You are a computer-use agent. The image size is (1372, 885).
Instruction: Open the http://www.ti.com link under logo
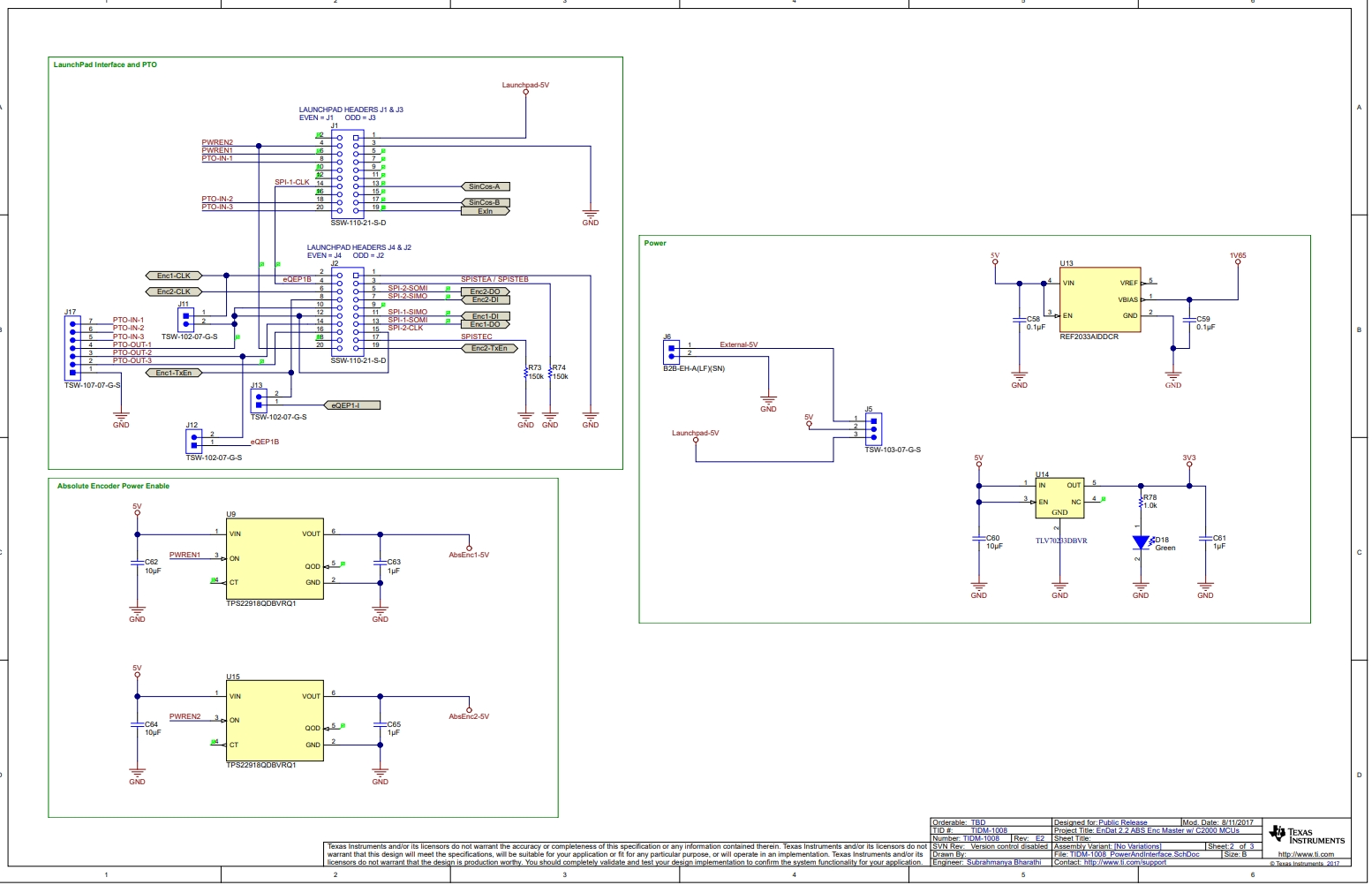click(x=1306, y=855)
